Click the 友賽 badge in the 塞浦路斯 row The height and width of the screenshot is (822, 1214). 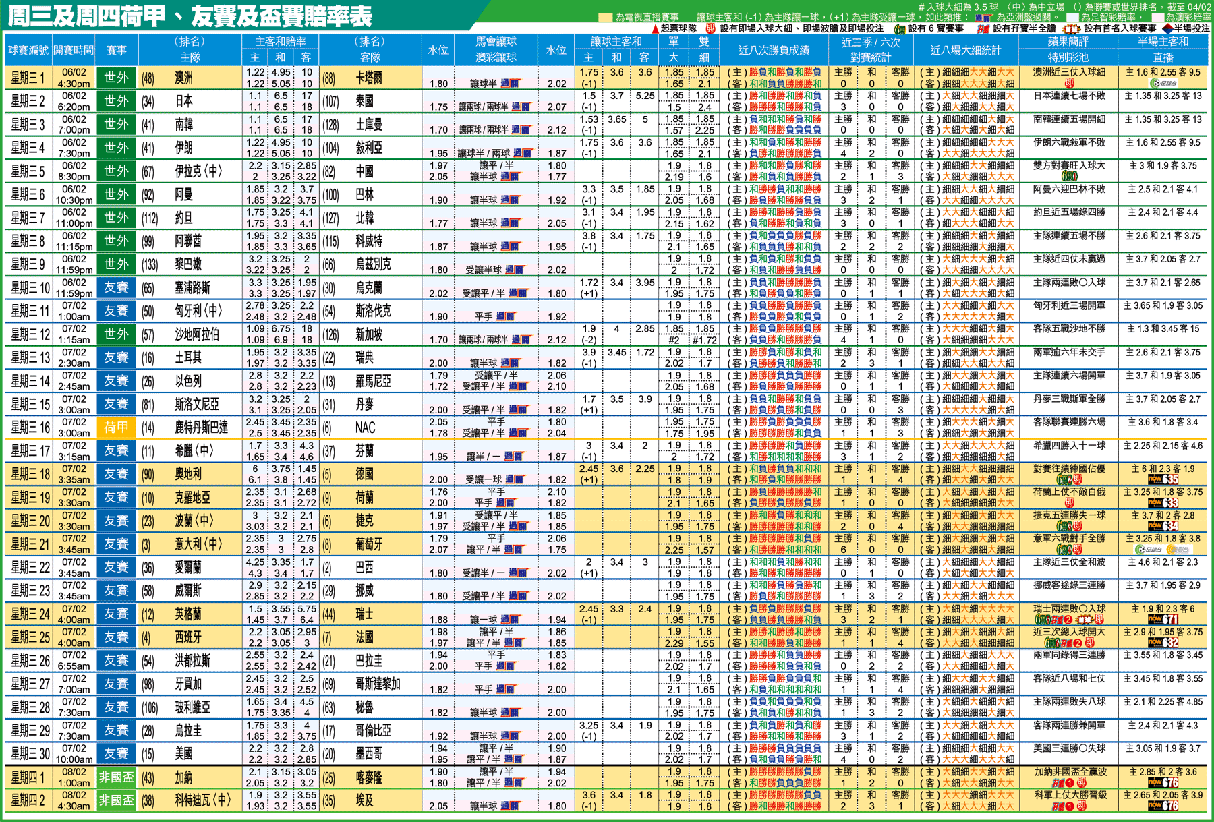[116, 287]
